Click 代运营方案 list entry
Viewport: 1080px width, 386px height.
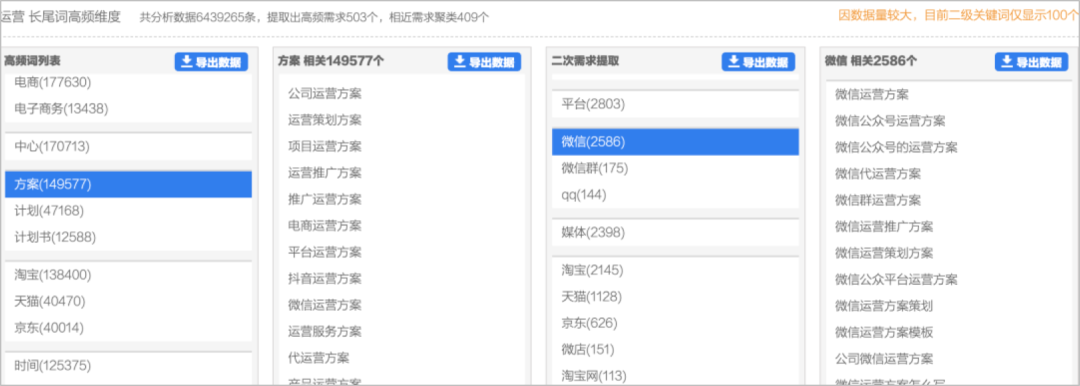click(x=318, y=358)
